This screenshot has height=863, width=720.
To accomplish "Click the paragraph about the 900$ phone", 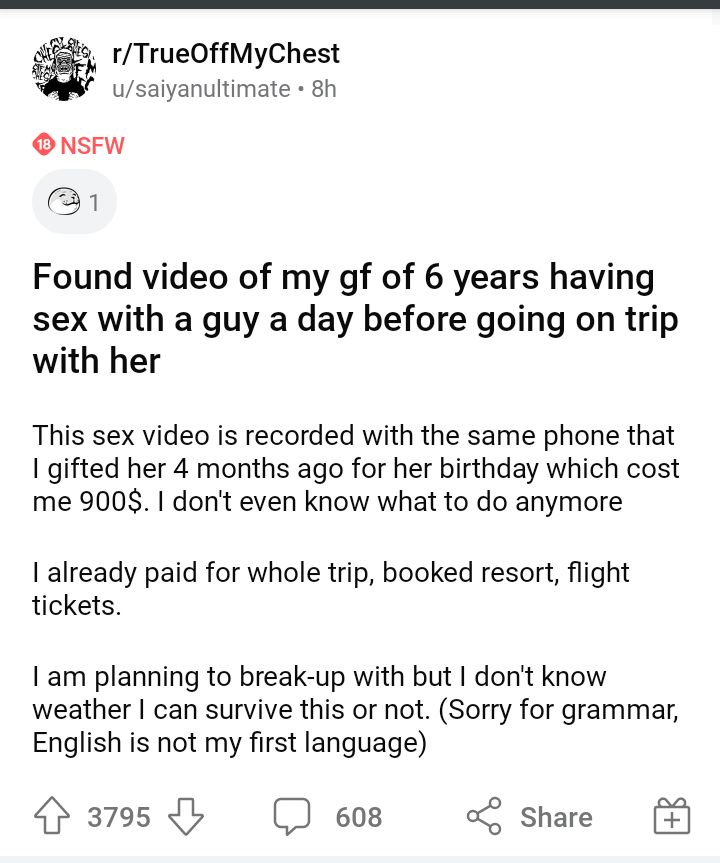I will tap(356, 468).
